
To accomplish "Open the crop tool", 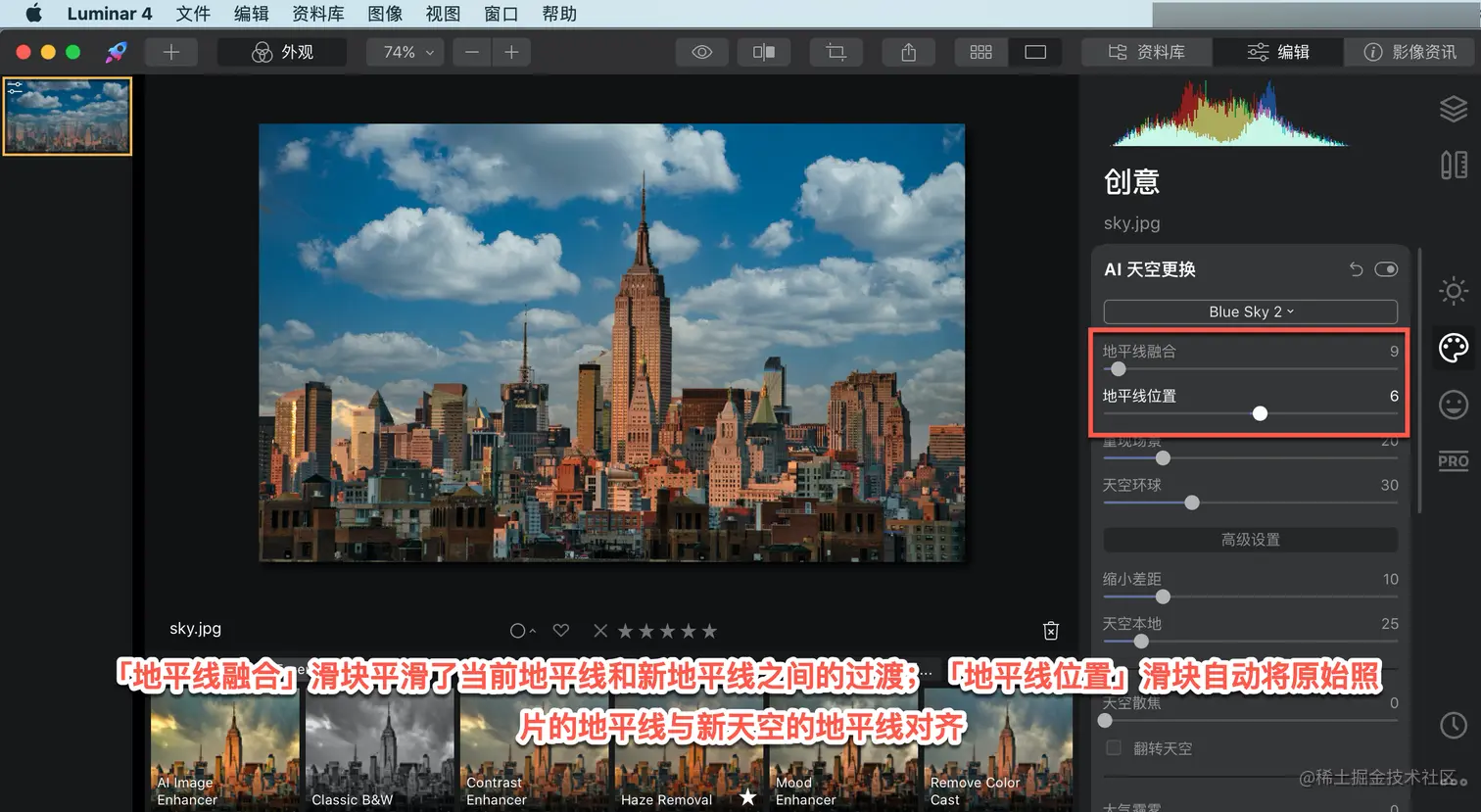I will click(836, 52).
